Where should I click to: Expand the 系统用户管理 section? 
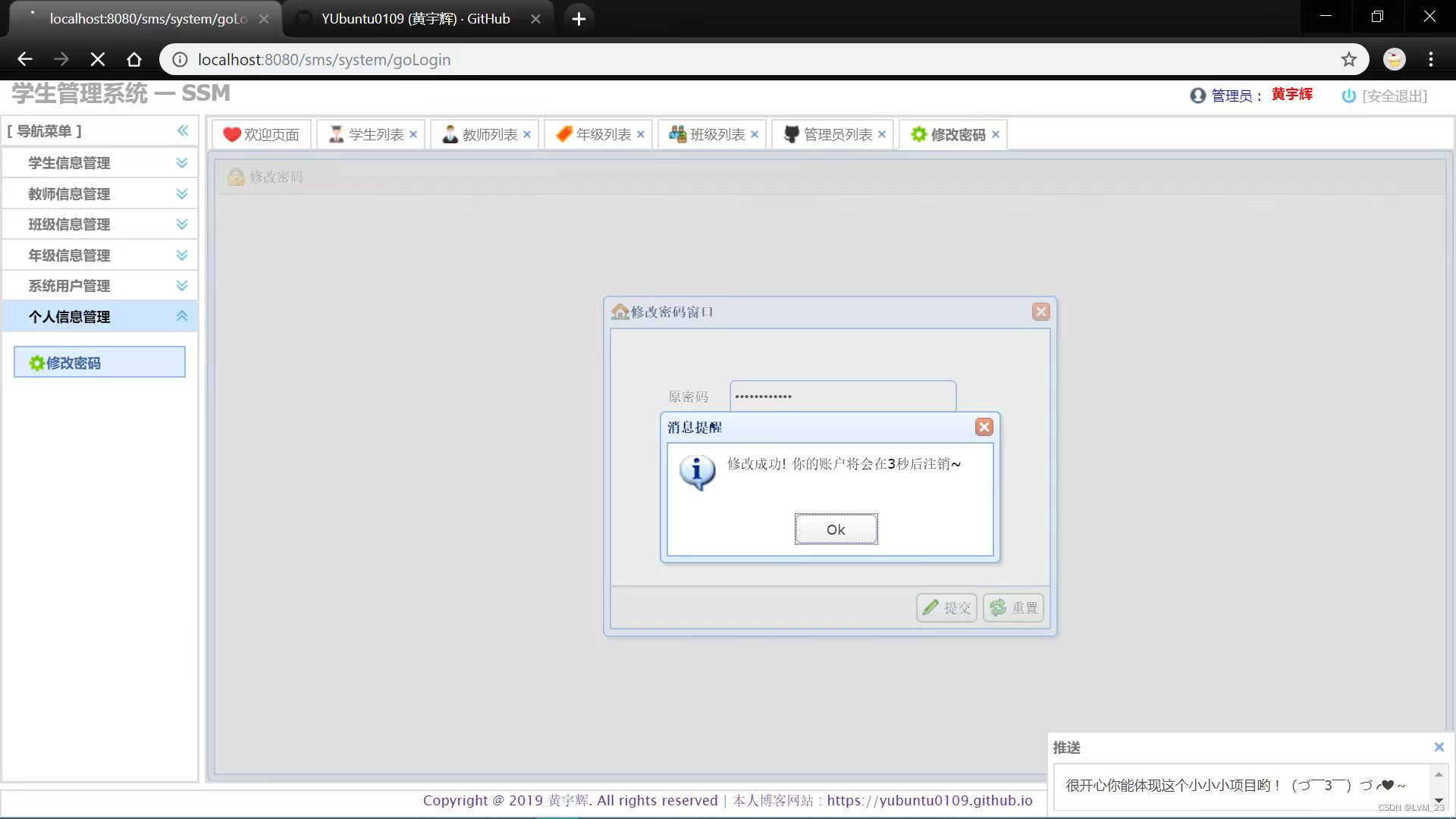pyautogui.click(x=181, y=286)
